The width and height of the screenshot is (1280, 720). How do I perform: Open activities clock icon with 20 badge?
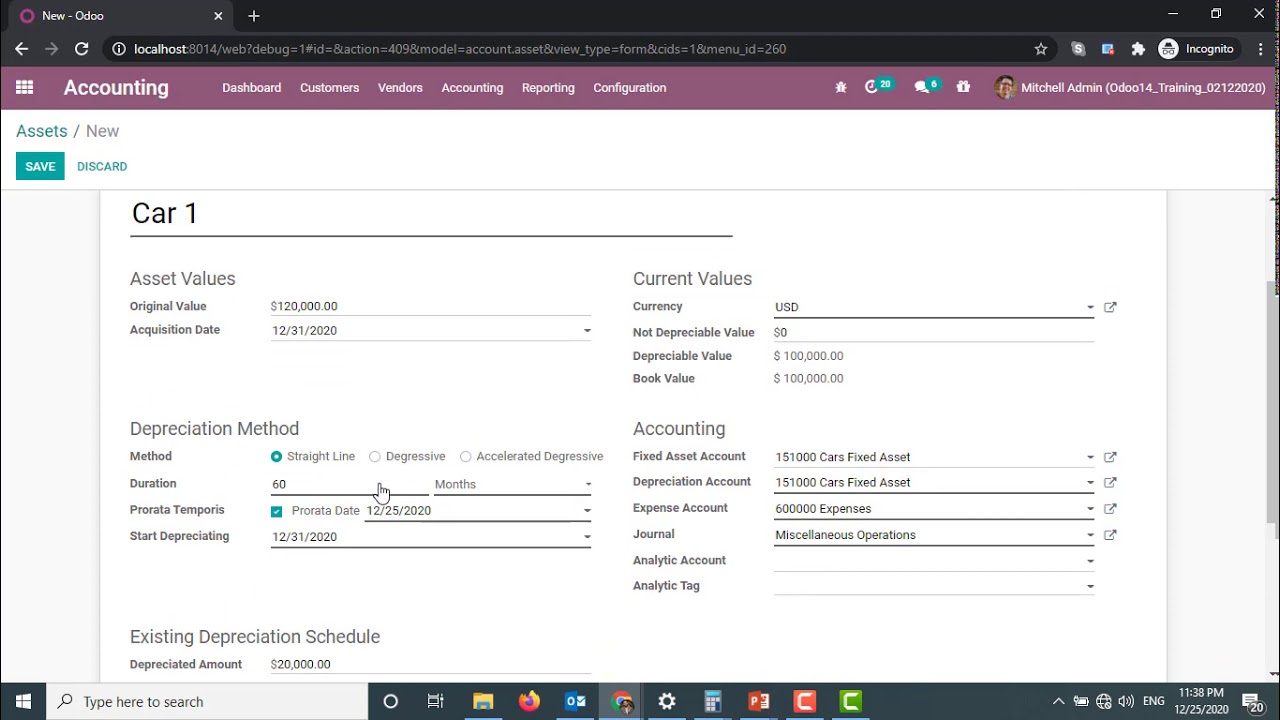pyautogui.click(x=878, y=87)
